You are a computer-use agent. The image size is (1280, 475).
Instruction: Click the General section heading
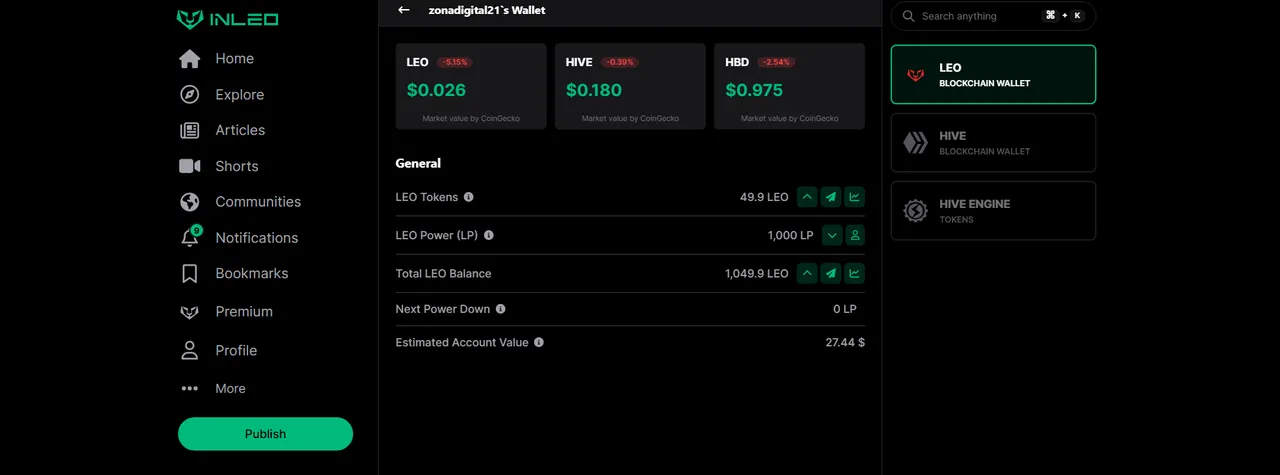pos(418,163)
